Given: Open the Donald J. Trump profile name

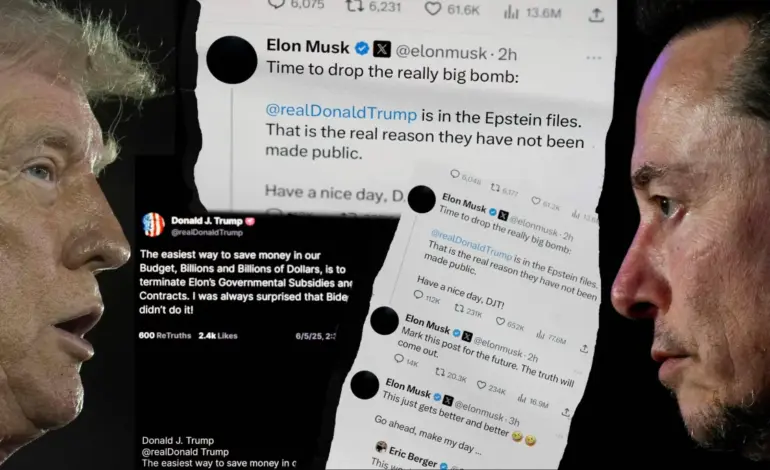Looking at the screenshot, I should [x=207, y=221].
